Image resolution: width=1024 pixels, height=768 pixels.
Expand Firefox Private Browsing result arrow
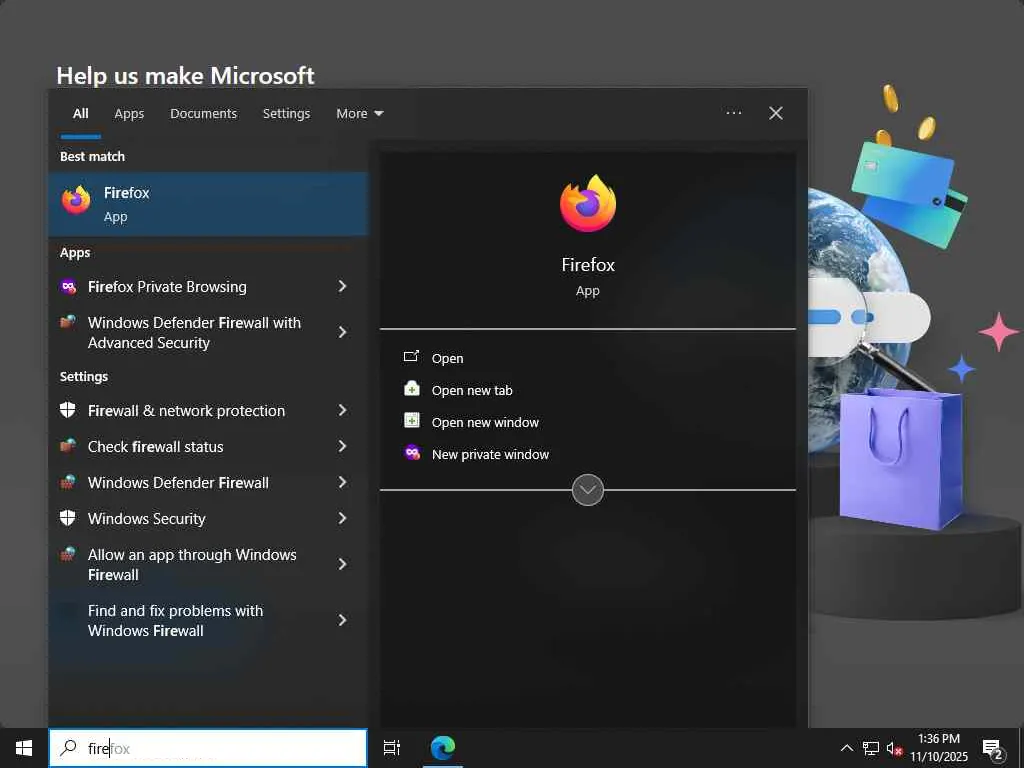coord(342,286)
